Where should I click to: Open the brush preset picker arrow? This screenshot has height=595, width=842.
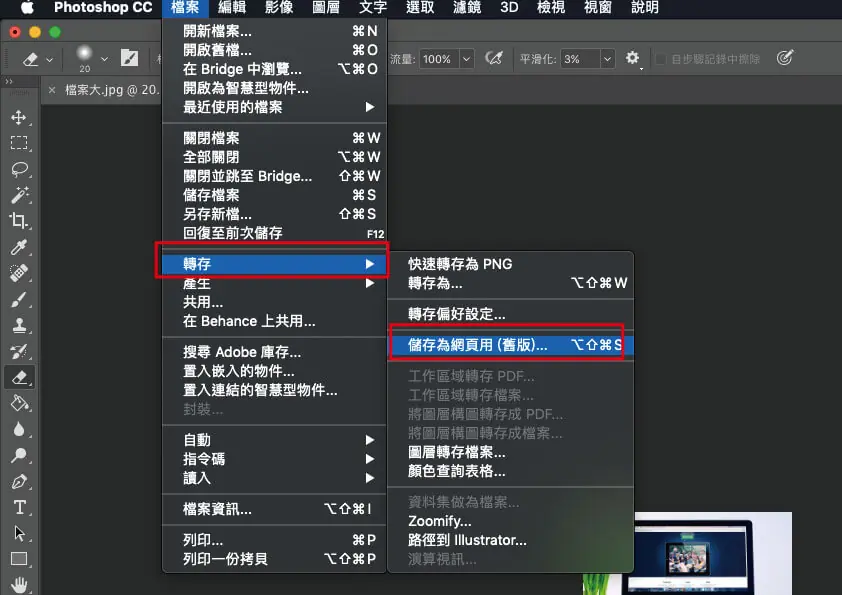[104, 59]
